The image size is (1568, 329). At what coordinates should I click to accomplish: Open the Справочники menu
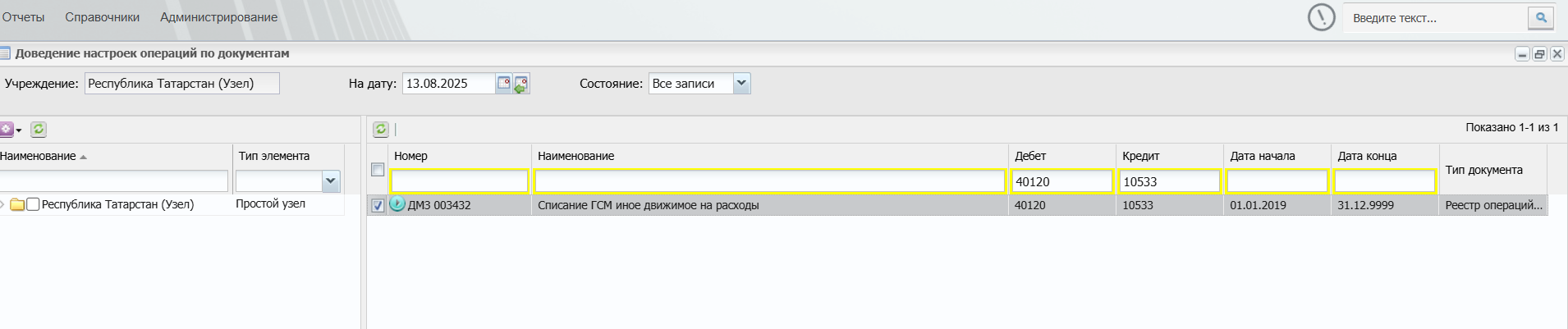tap(103, 17)
